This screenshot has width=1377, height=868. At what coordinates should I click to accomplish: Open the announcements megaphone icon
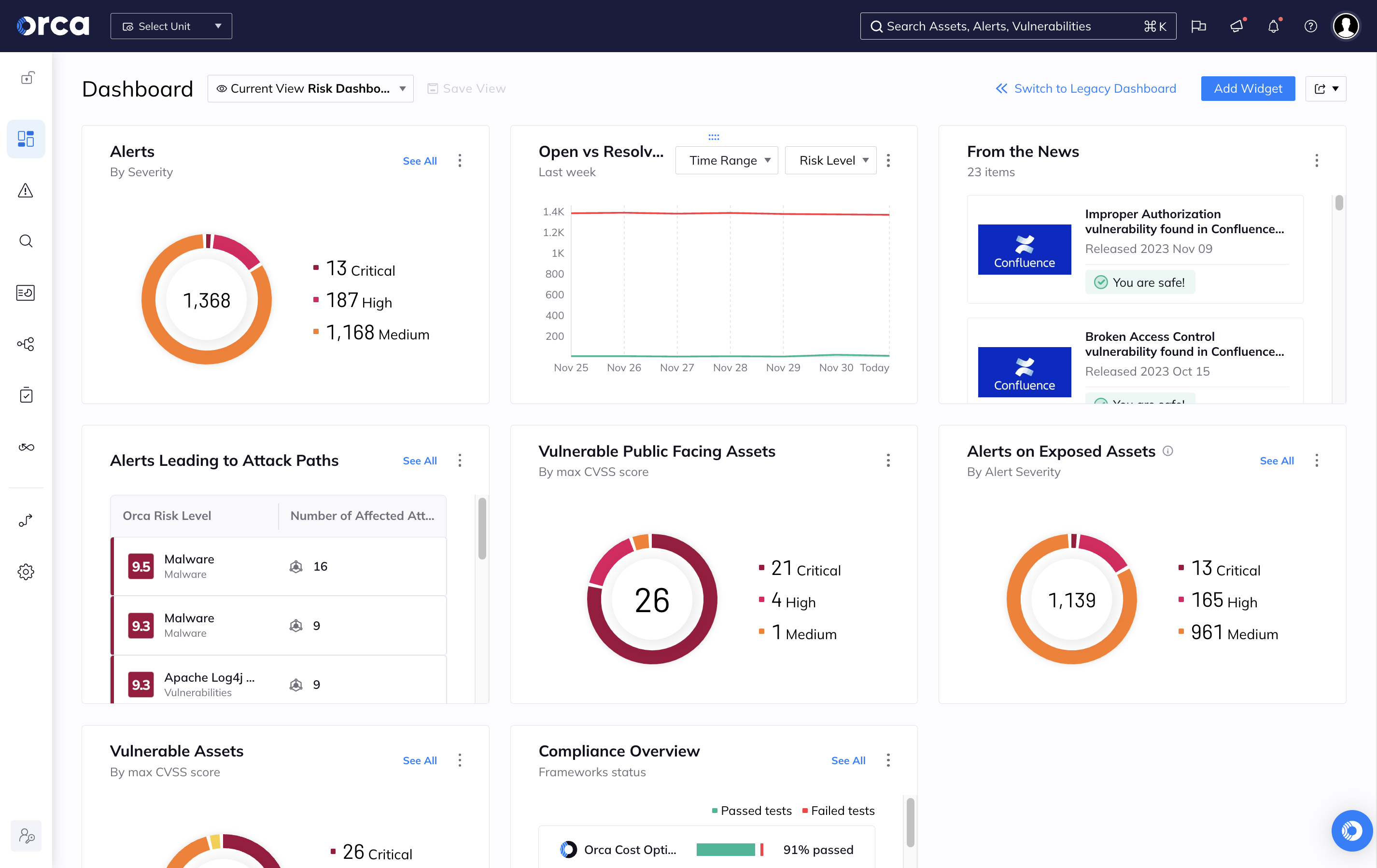(1236, 26)
